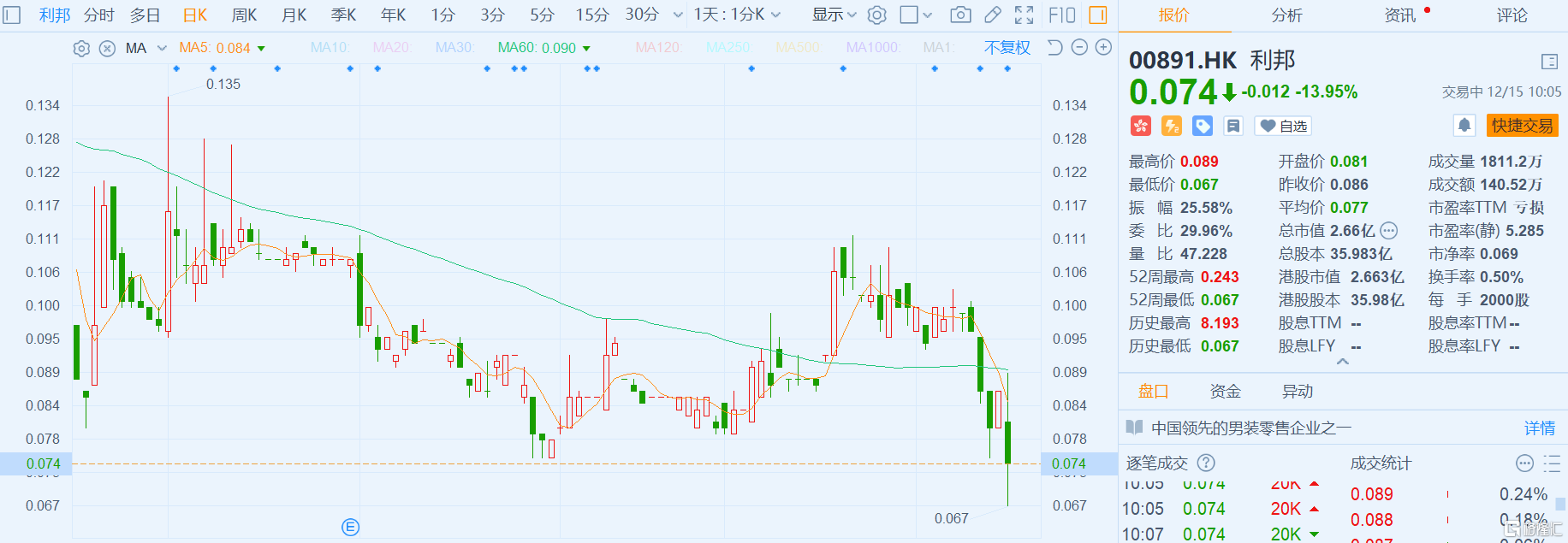Click the 快捷交易 quick trade button

(1522, 126)
